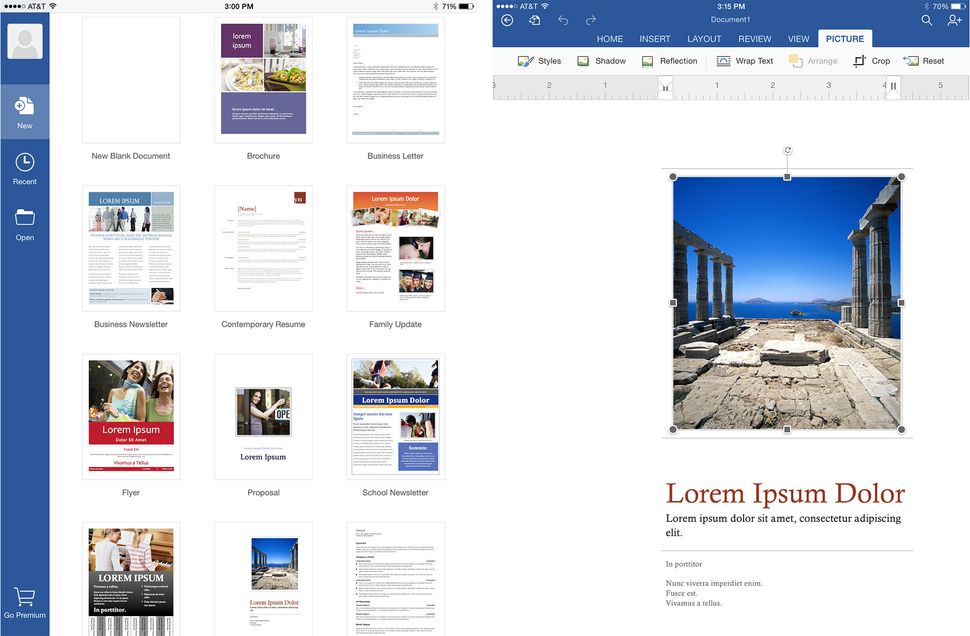Switch to the Recent files view
970x636 pixels.
tap(24, 163)
